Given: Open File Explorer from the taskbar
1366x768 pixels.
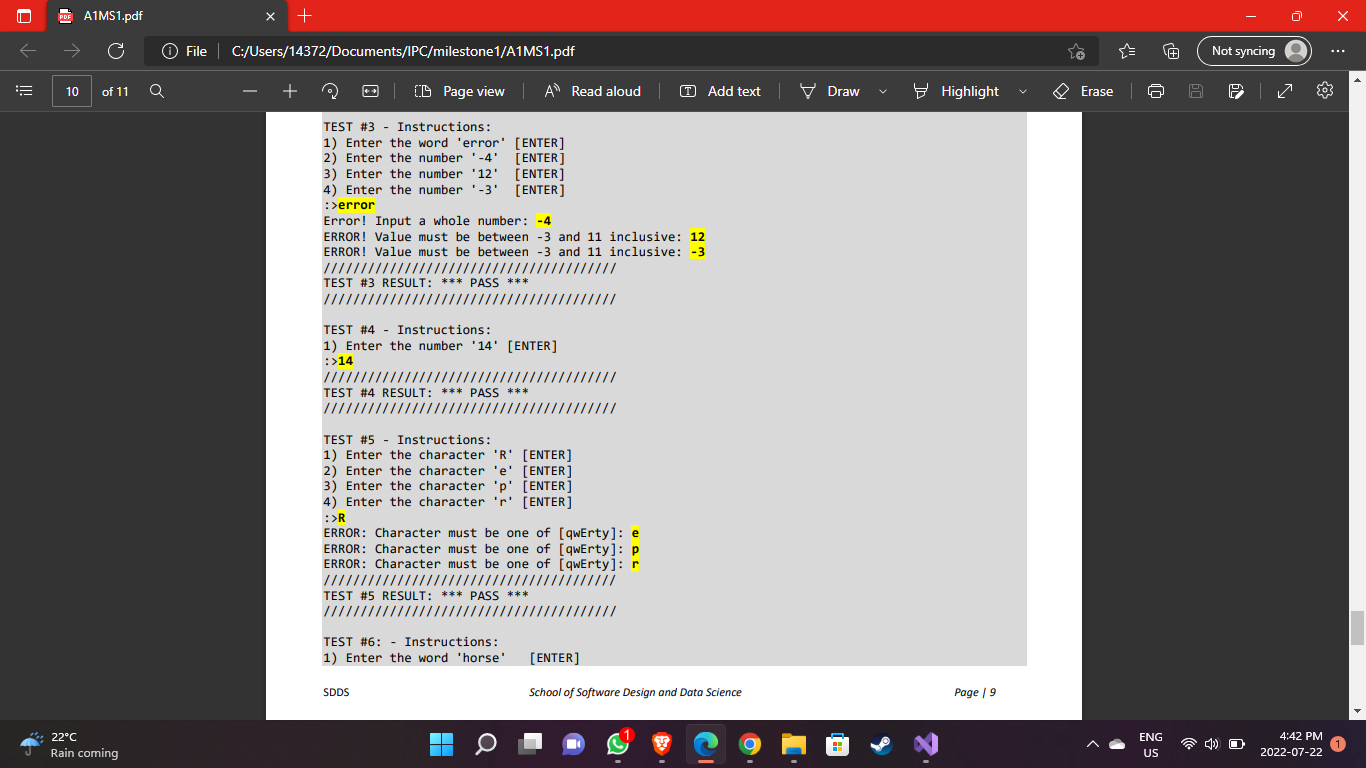Looking at the screenshot, I should (794, 744).
